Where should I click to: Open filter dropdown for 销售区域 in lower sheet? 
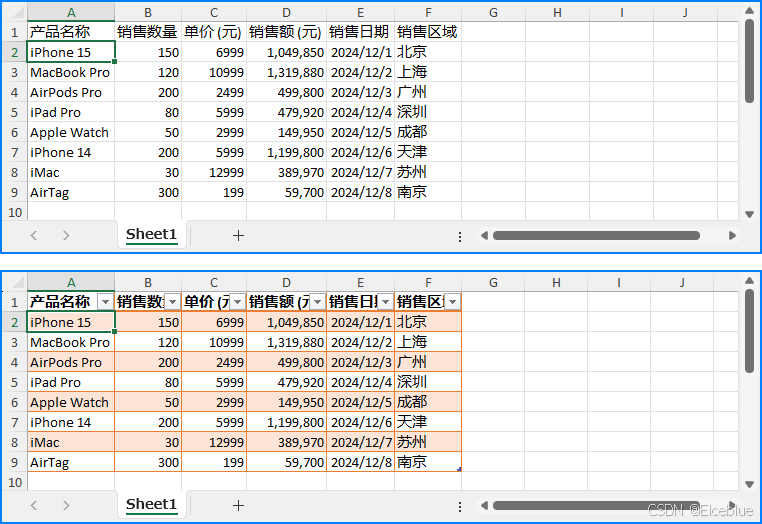pos(452,302)
